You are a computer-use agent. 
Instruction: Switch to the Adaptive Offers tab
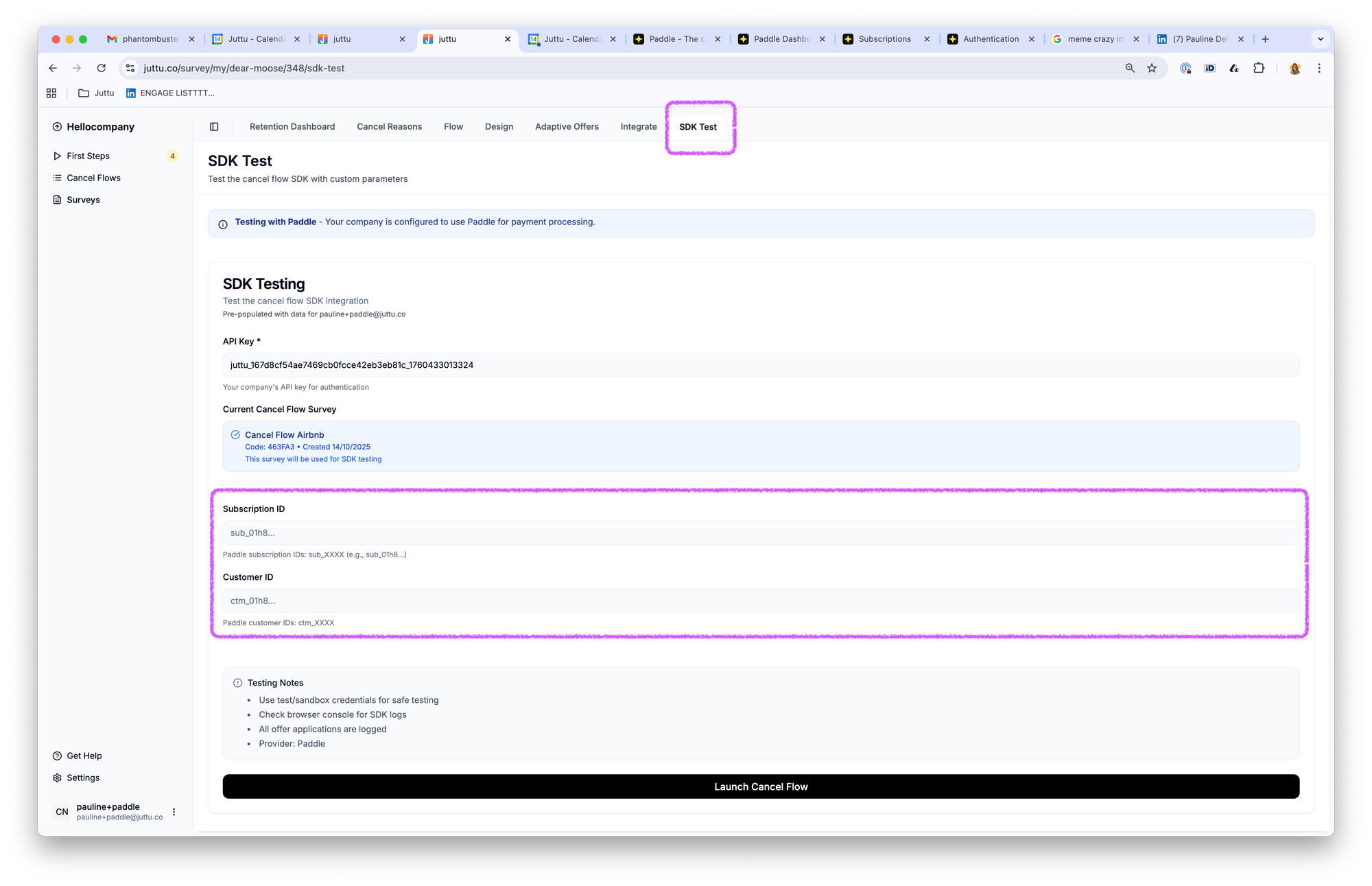pos(567,127)
